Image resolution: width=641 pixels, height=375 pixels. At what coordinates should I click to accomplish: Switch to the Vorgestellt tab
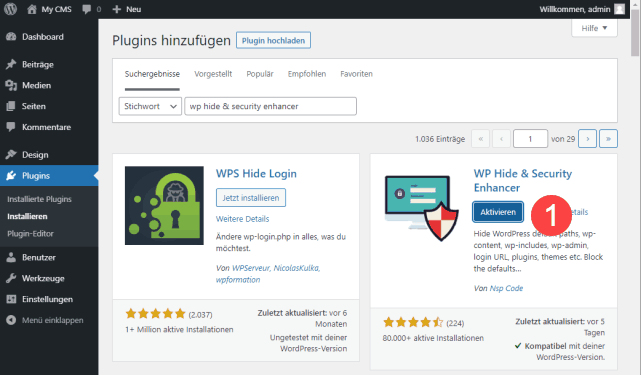pyautogui.click(x=213, y=74)
